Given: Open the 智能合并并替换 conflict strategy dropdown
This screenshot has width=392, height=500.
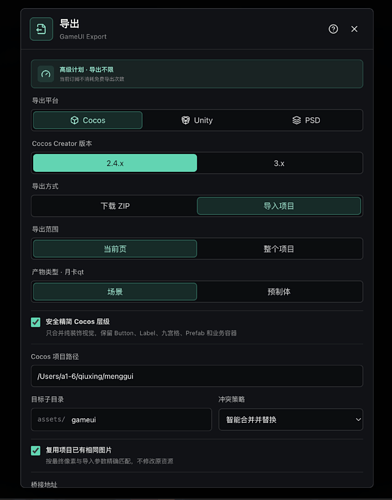Looking at the screenshot, I should 291,420.
